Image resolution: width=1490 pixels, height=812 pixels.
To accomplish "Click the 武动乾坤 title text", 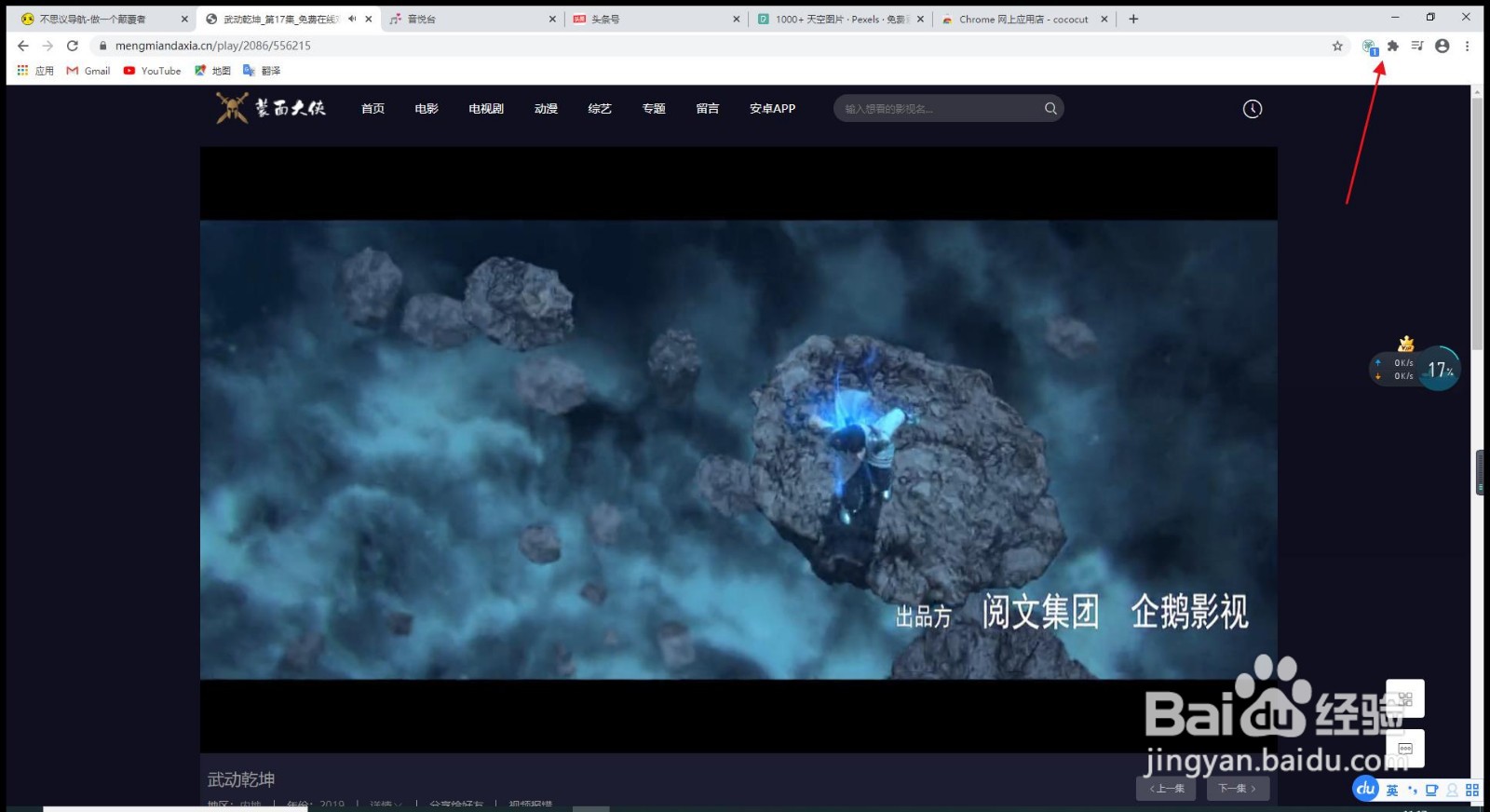I will point(241,779).
